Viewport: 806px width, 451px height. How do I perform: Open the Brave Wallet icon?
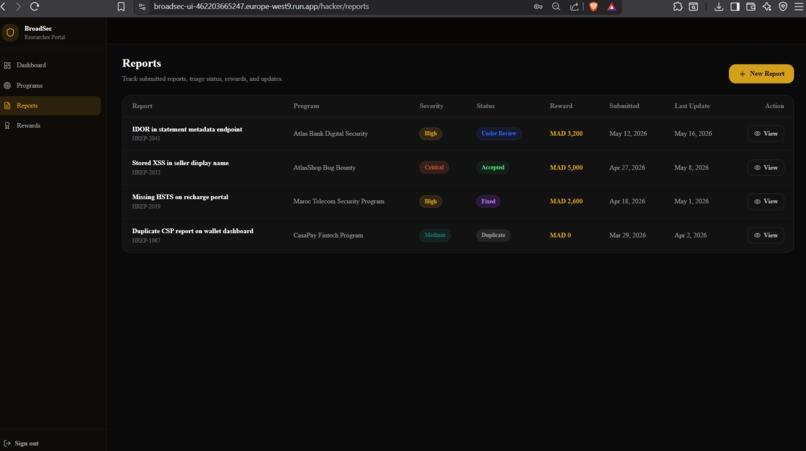(x=751, y=7)
